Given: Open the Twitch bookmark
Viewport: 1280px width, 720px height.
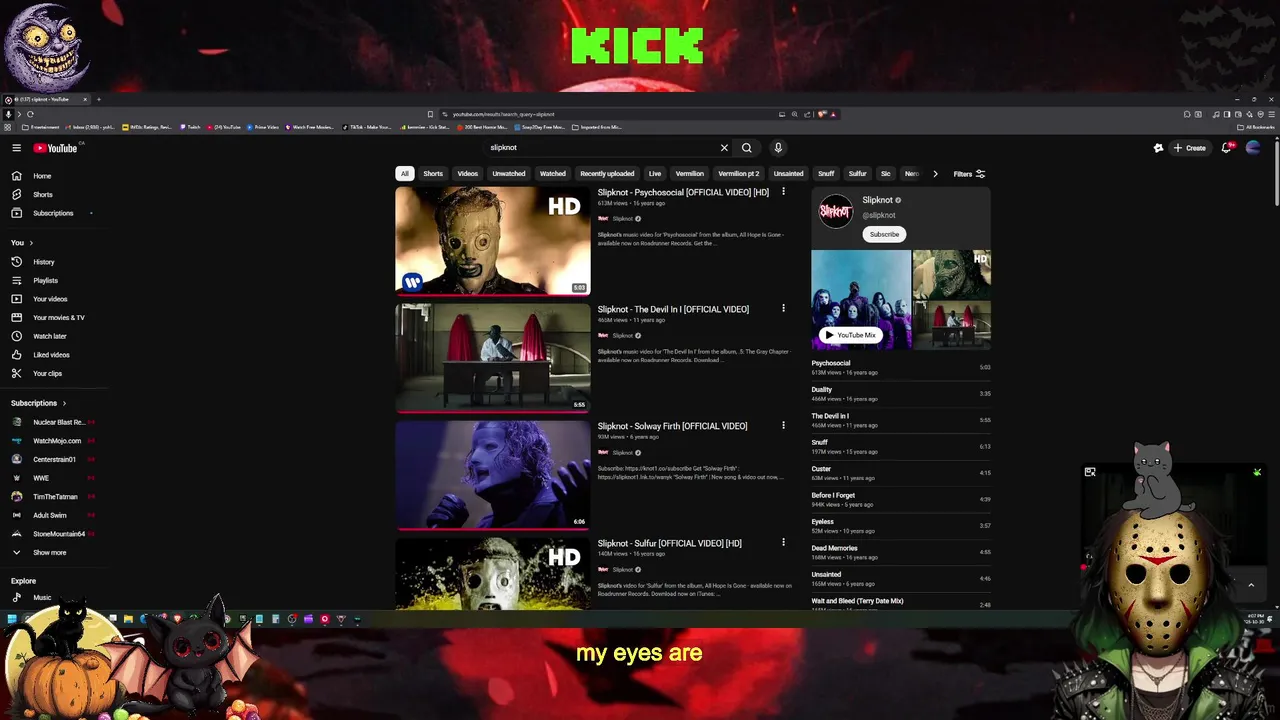Looking at the screenshot, I should click(x=190, y=127).
